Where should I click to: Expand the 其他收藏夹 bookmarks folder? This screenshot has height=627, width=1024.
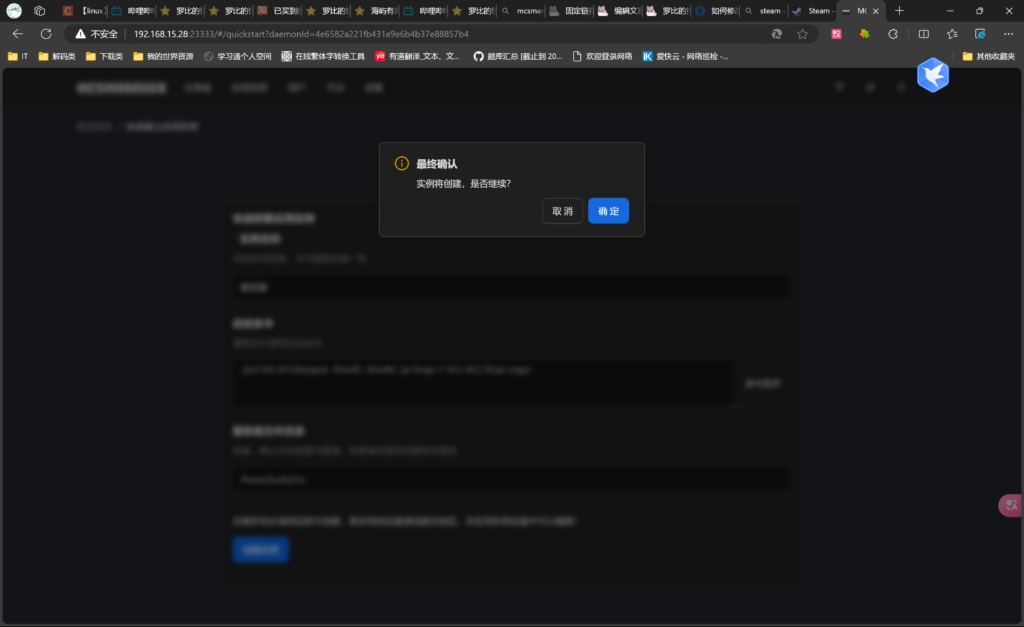988,56
